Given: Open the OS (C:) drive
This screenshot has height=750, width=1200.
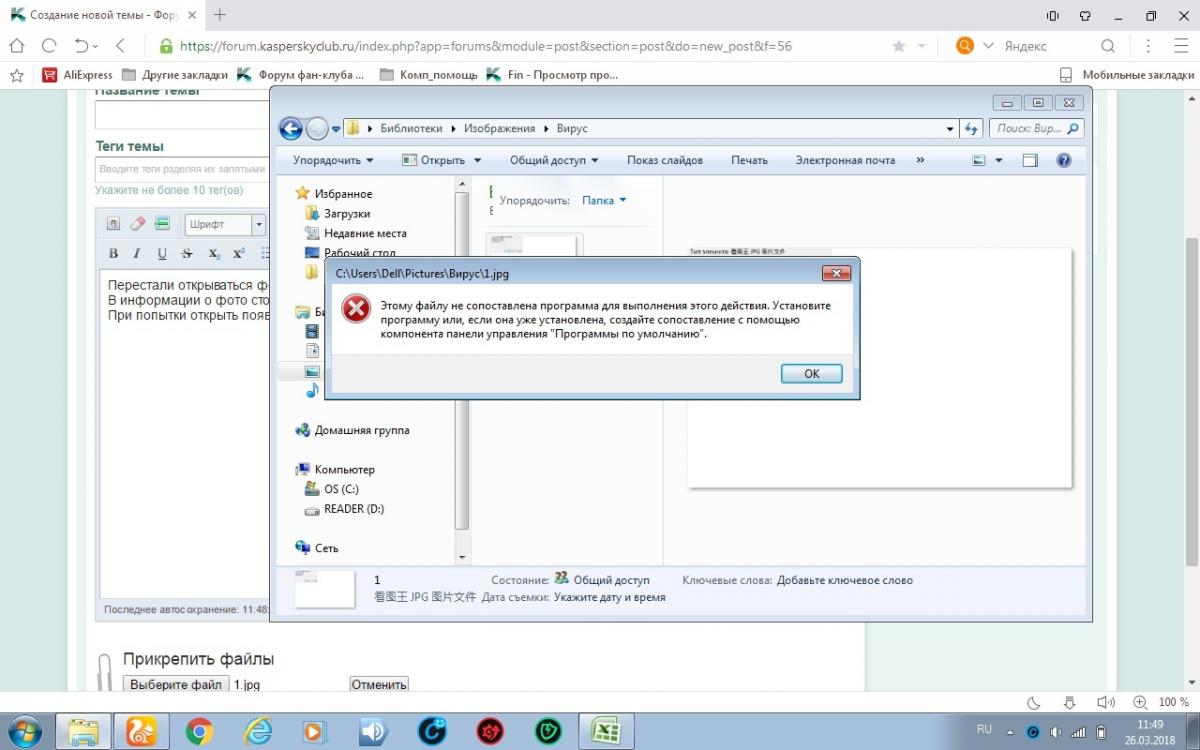Looking at the screenshot, I should [x=341, y=489].
